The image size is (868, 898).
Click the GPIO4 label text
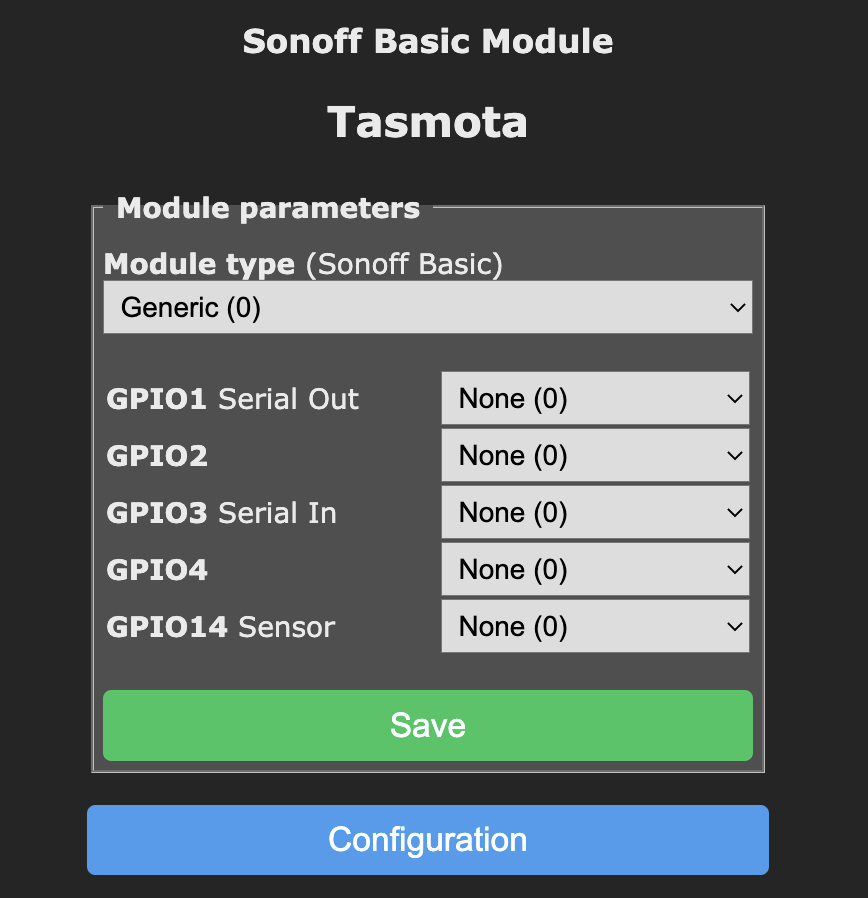pyautogui.click(x=157, y=570)
